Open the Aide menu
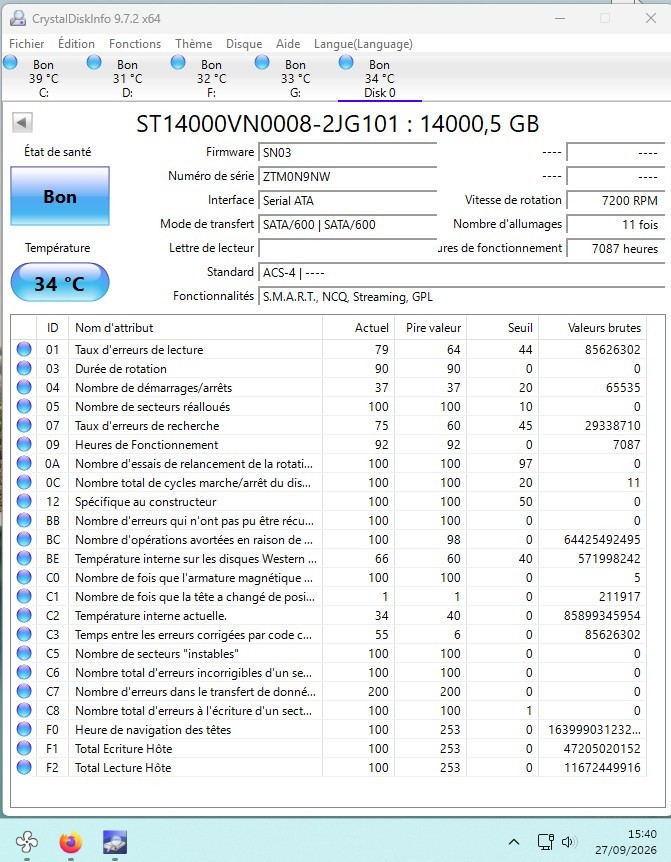 point(288,43)
